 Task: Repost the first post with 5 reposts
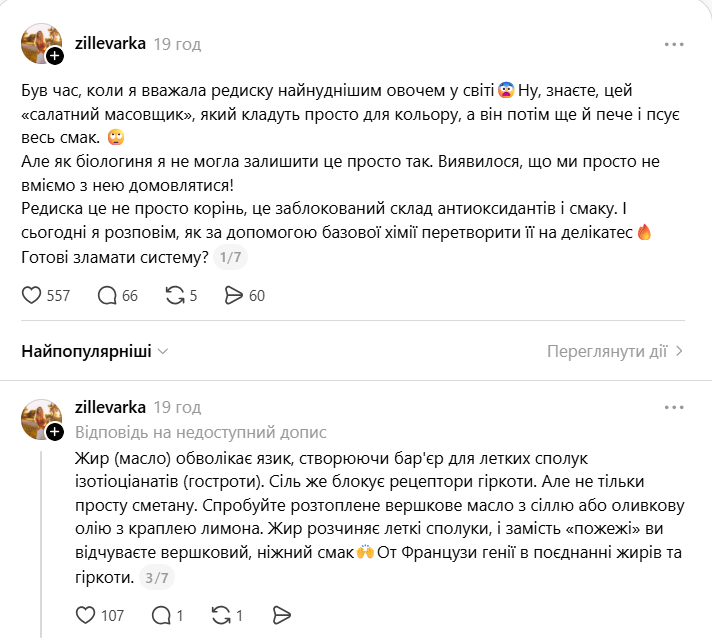coord(174,295)
